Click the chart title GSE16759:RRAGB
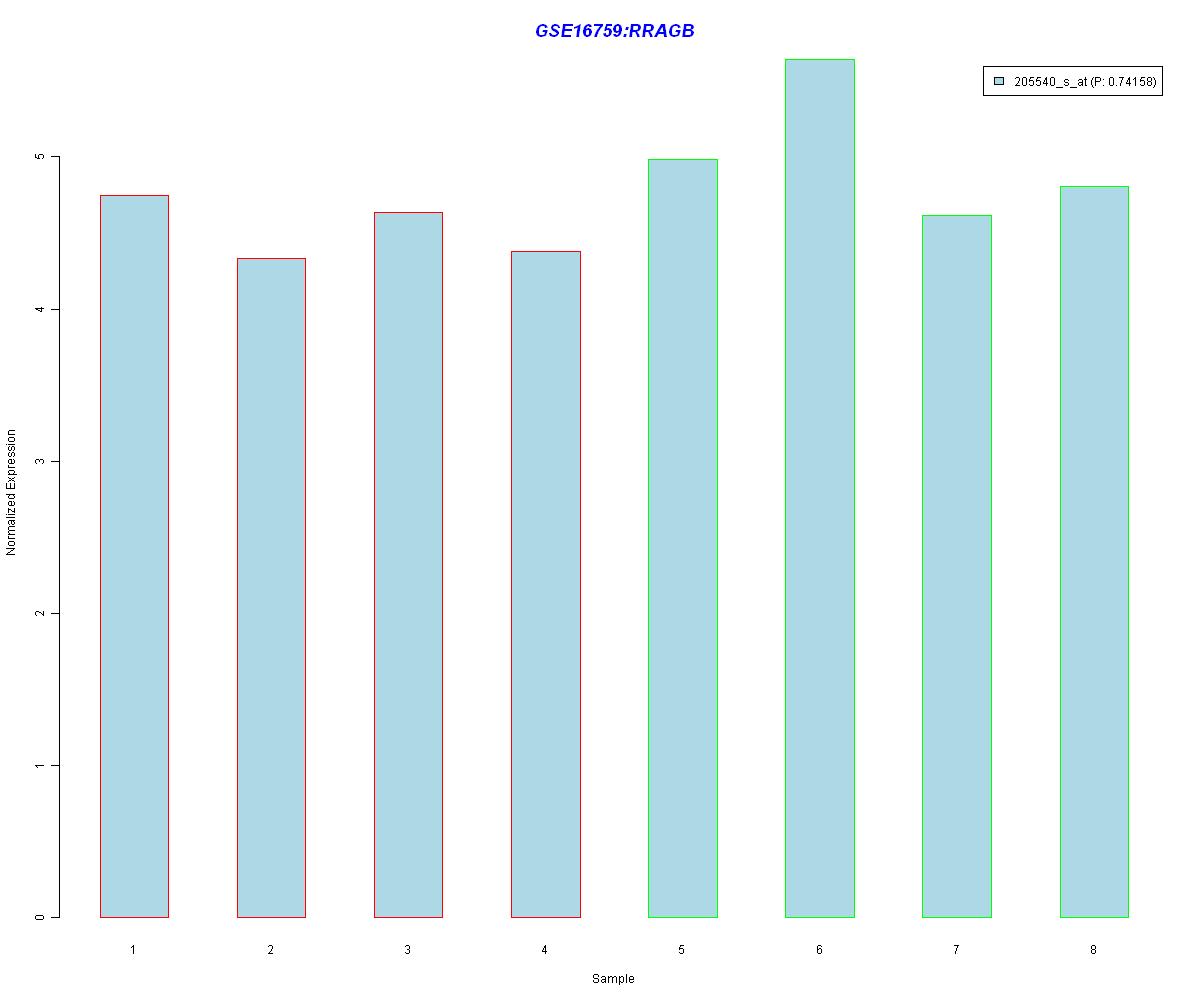The height and width of the screenshot is (1000, 1200). 615,31
